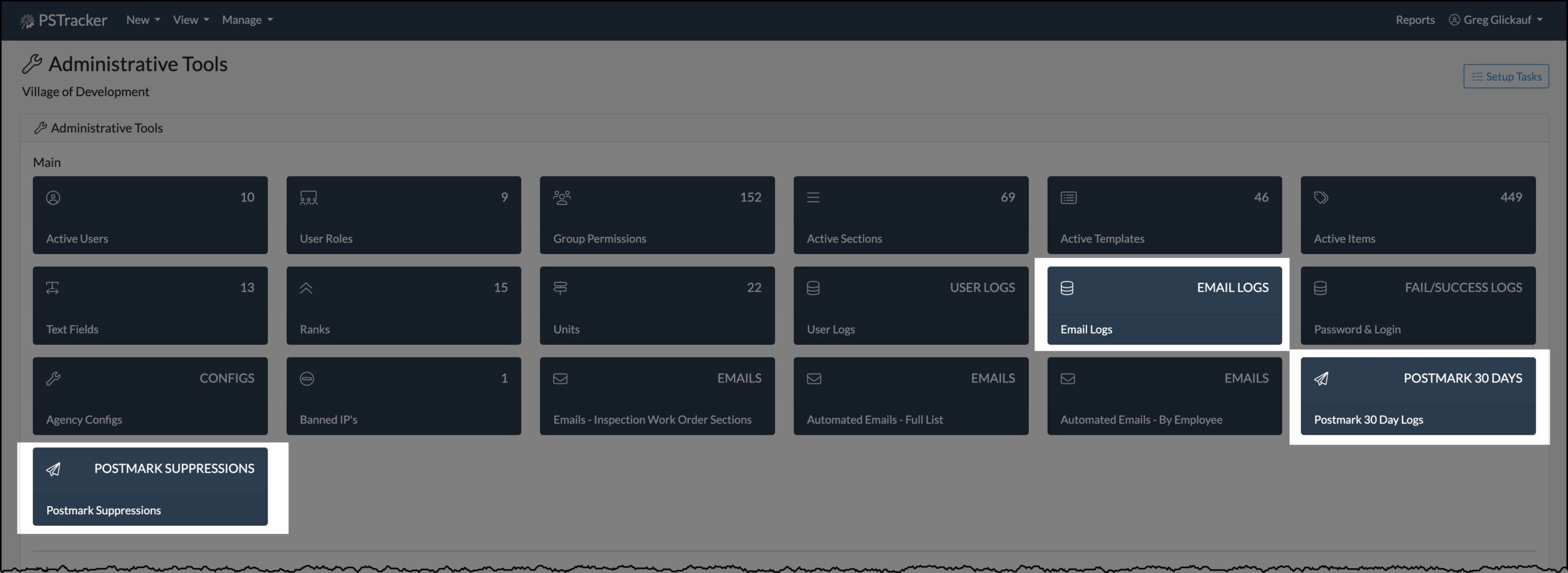This screenshot has height=573, width=1568.
Task: Open the User Roles link
Action: [326, 239]
